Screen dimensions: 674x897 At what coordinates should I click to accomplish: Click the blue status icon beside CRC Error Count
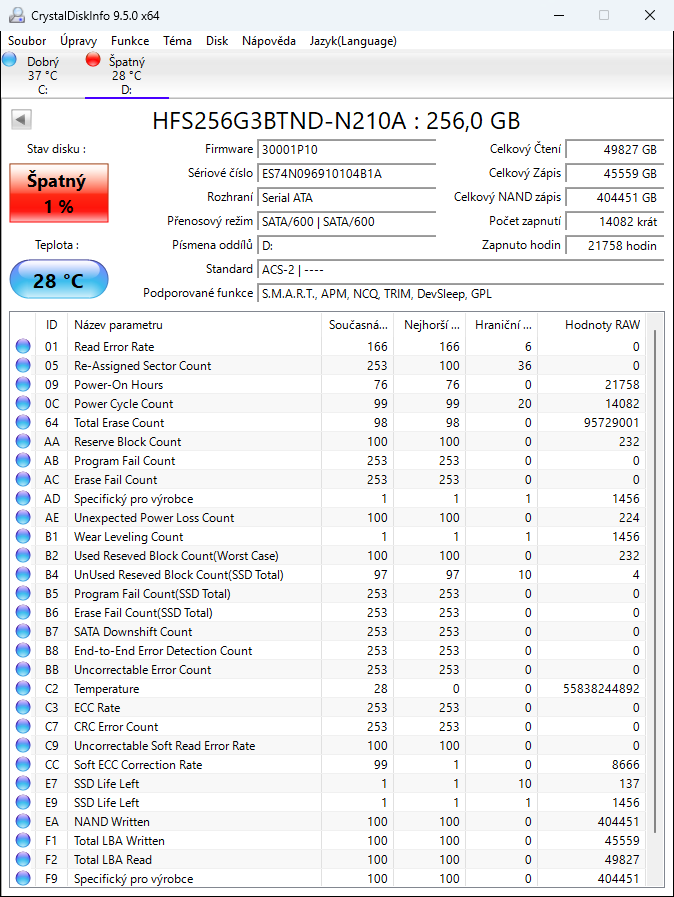(23, 726)
